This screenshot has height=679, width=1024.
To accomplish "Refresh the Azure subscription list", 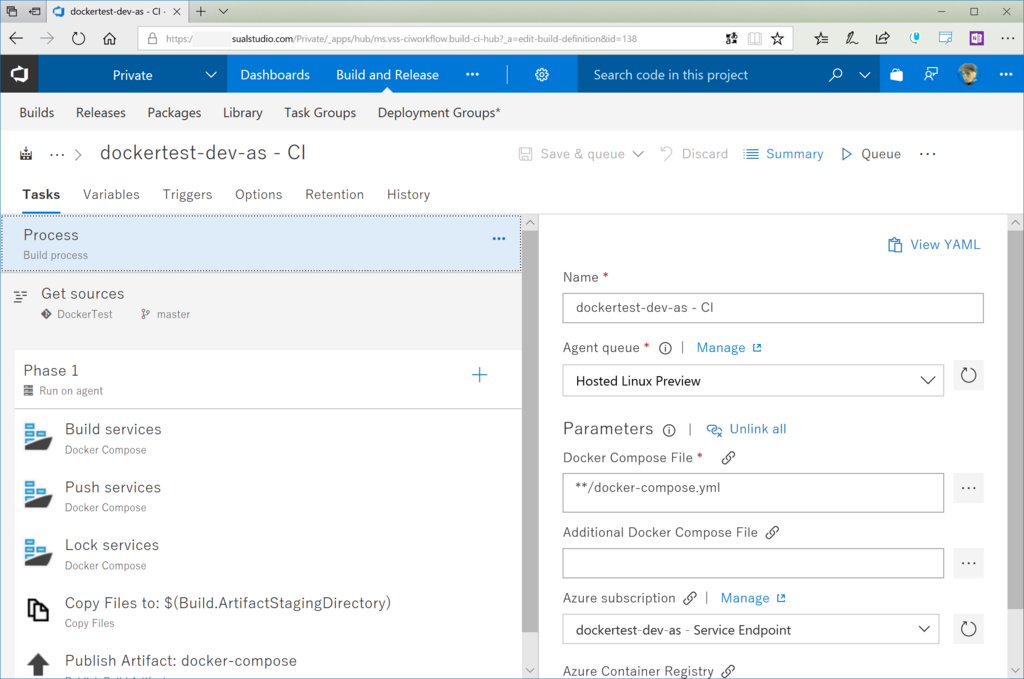I will coord(968,629).
